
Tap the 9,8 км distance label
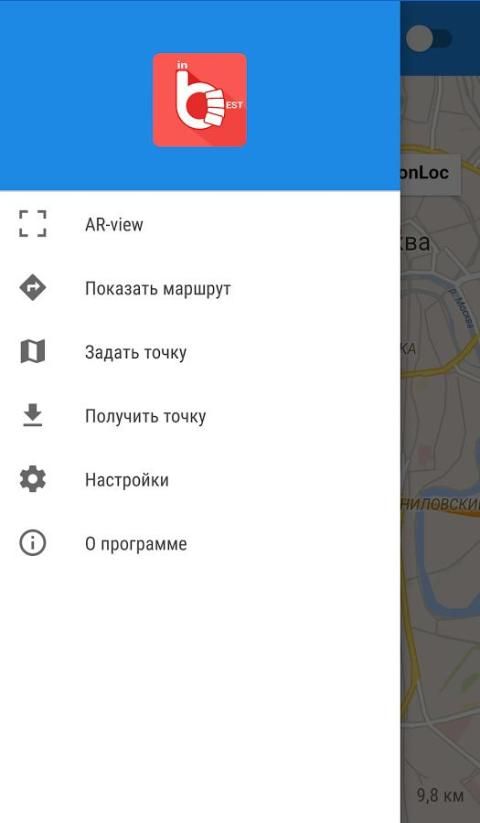tap(440, 795)
